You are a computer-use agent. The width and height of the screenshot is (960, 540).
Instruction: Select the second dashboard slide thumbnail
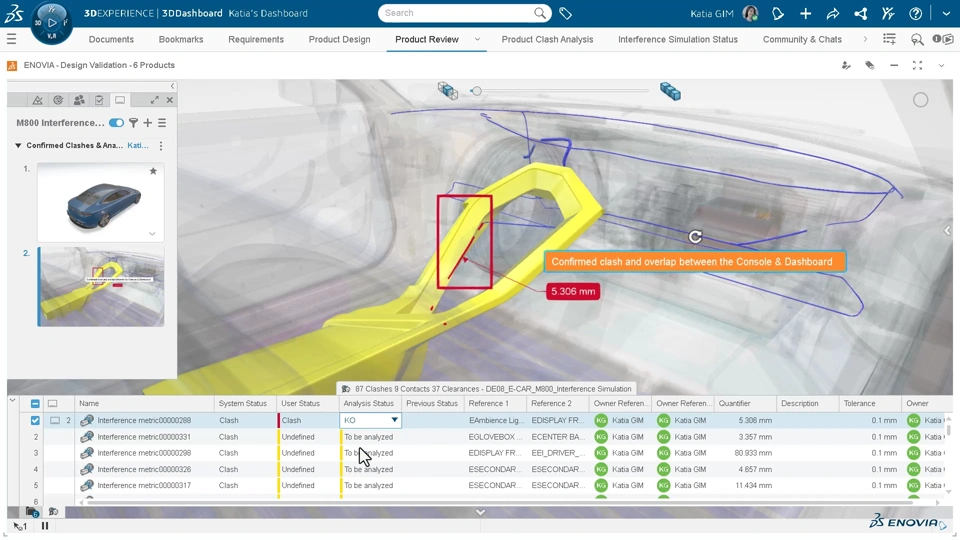pyautogui.click(x=101, y=287)
